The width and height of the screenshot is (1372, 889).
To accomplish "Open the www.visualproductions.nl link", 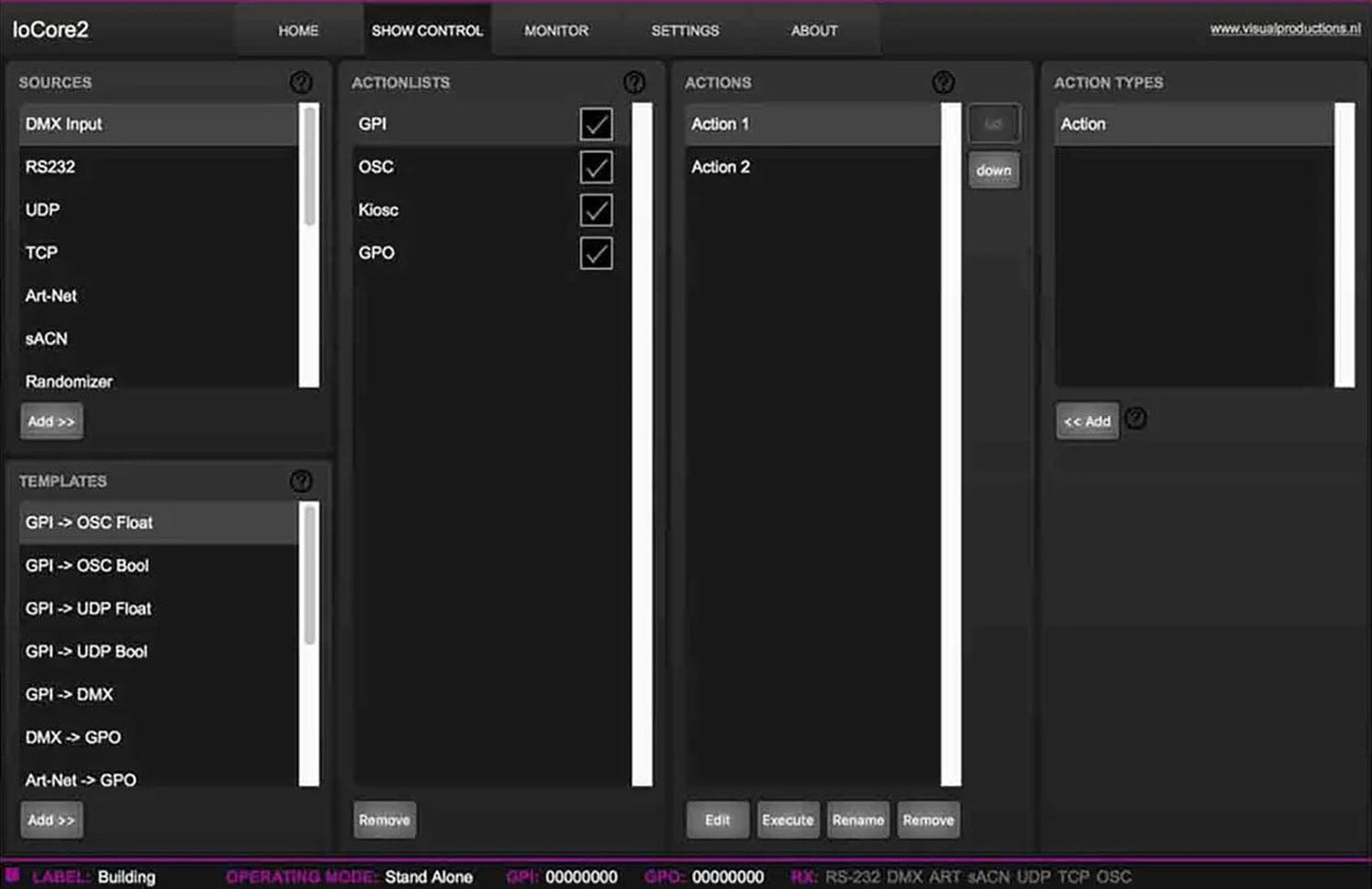I will (1284, 29).
